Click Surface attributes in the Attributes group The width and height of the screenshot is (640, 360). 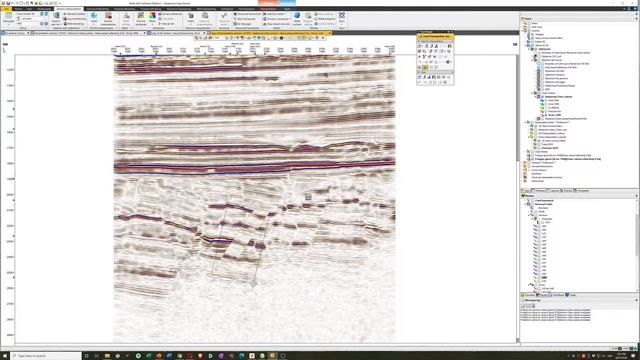(x=170, y=14)
